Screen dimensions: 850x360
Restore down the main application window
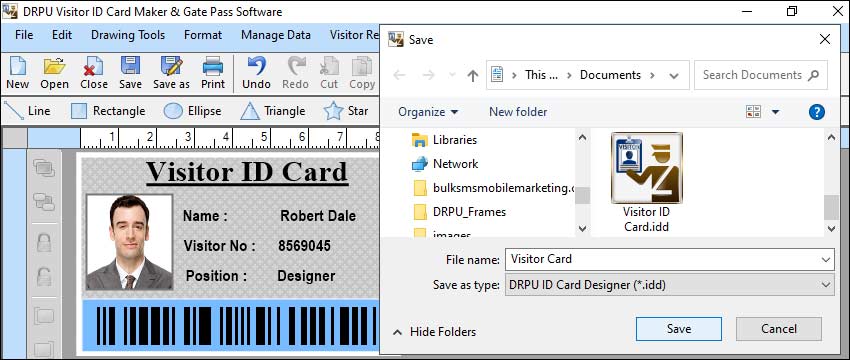792,11
